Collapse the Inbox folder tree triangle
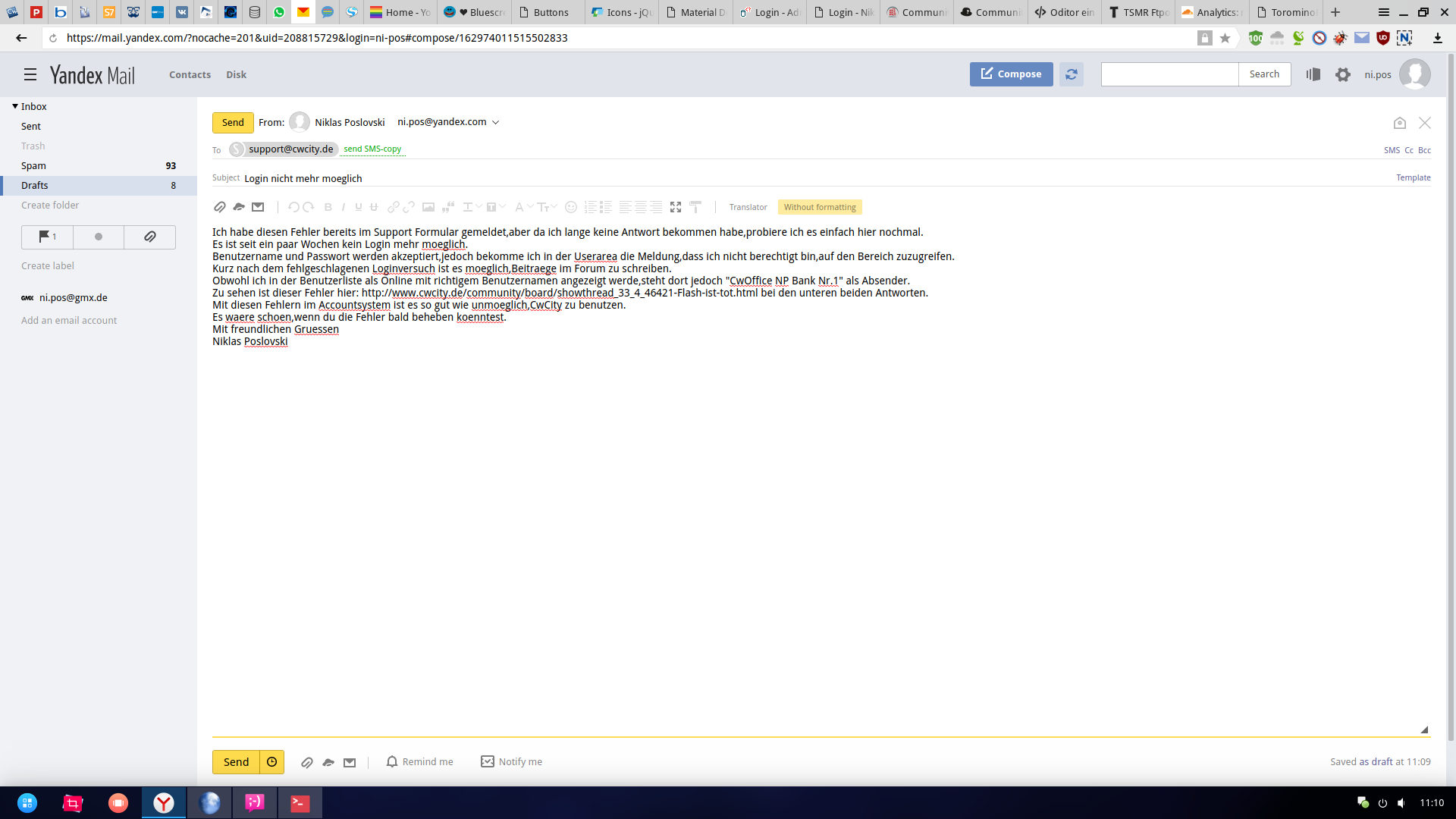This screenshot has height=819, width=1456. (15, 107)
